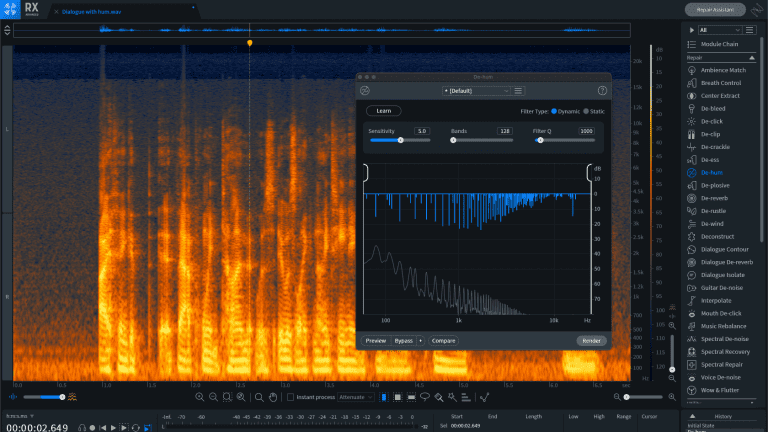Select the time selection tool
768x432 pixels.
tap(384, 397)
